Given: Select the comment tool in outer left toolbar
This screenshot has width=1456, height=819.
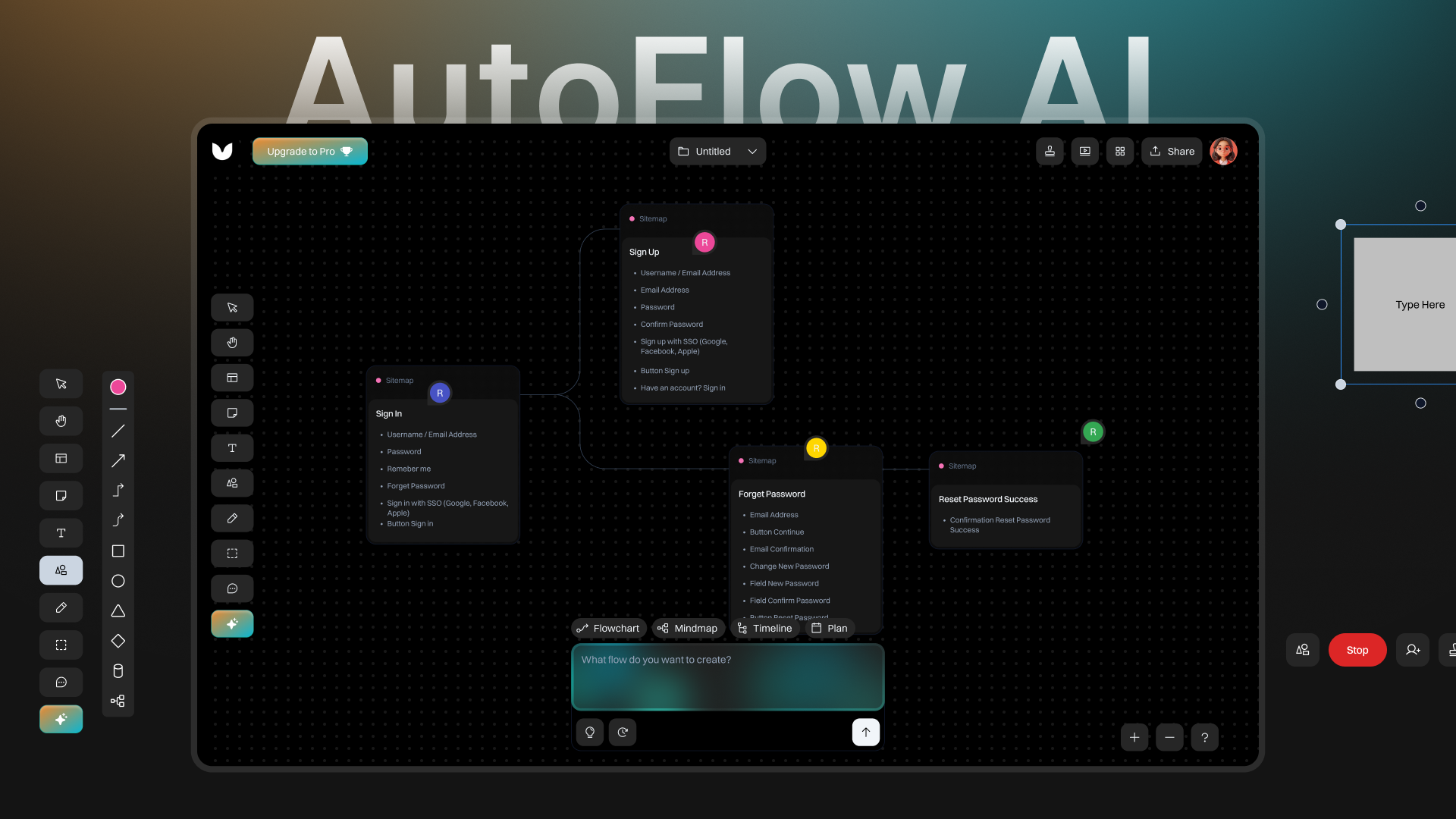Looking at the screenshot, I should 61,682.
